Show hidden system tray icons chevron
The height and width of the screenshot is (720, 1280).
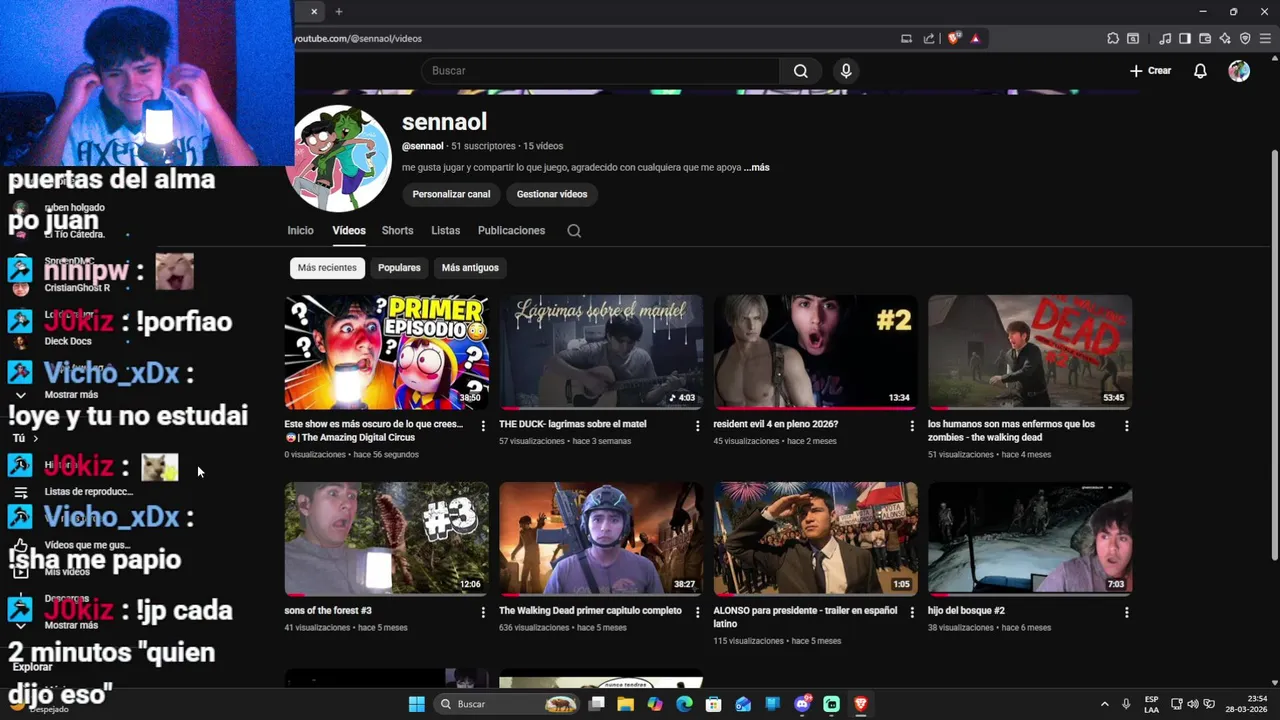[1104, 704]
